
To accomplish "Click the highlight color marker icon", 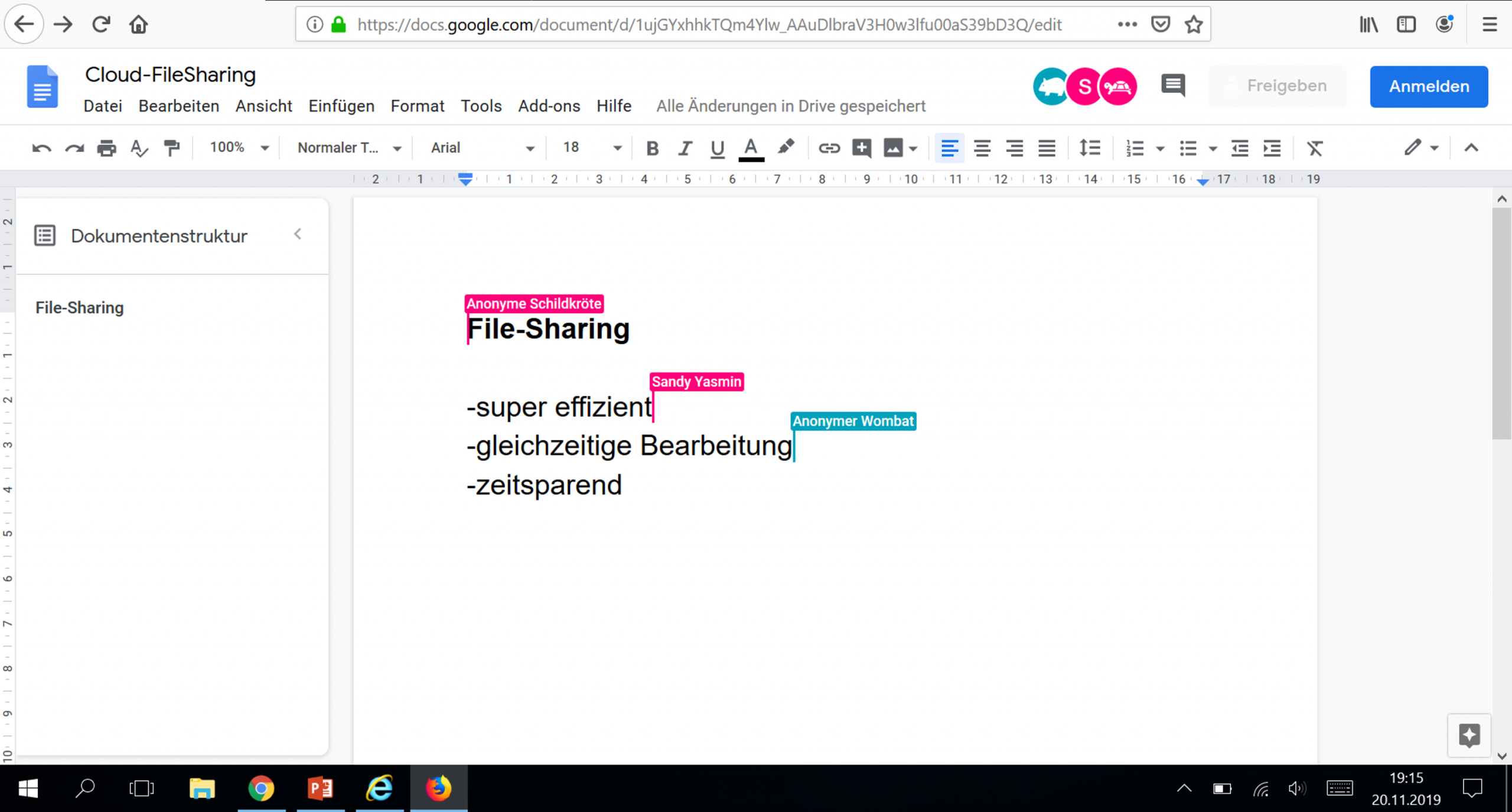I will point(786,148).
